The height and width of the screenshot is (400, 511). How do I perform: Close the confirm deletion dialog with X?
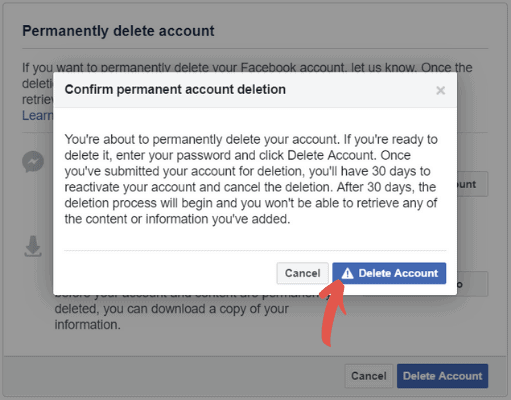point(440,90)
